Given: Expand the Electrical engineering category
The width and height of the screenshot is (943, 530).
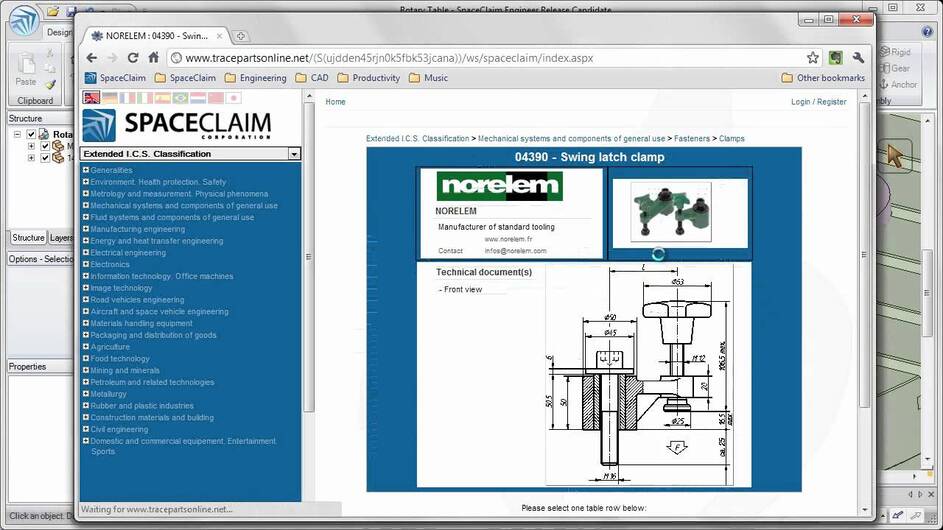Looking at the screenshot, I should click(85, 252).
